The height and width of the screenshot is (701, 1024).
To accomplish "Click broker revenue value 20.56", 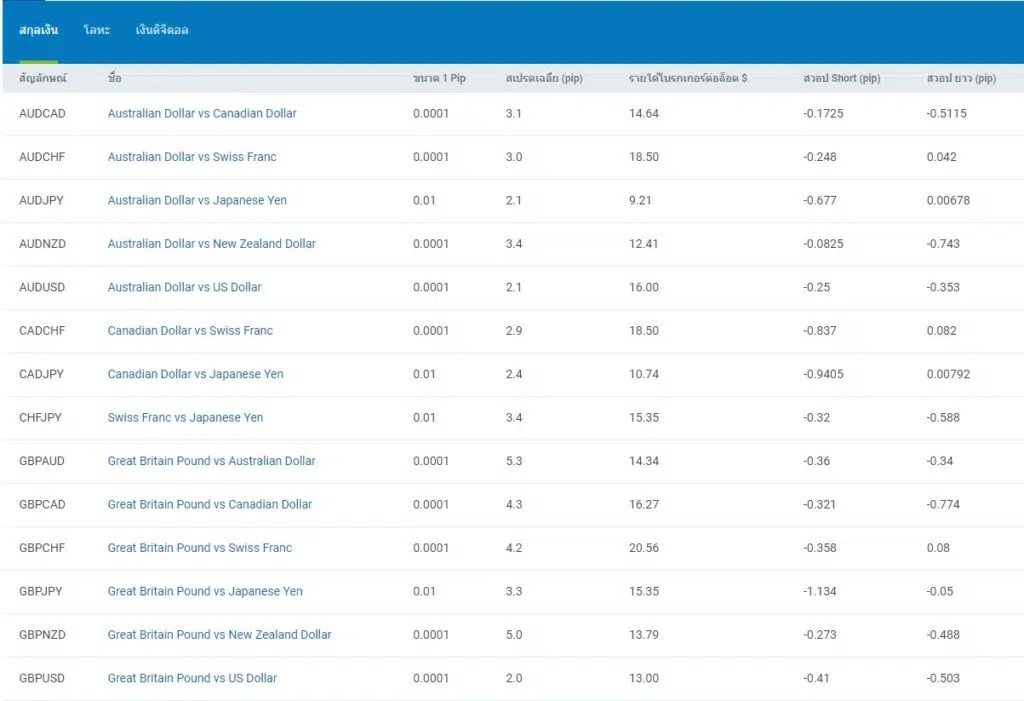I will 644,547.
